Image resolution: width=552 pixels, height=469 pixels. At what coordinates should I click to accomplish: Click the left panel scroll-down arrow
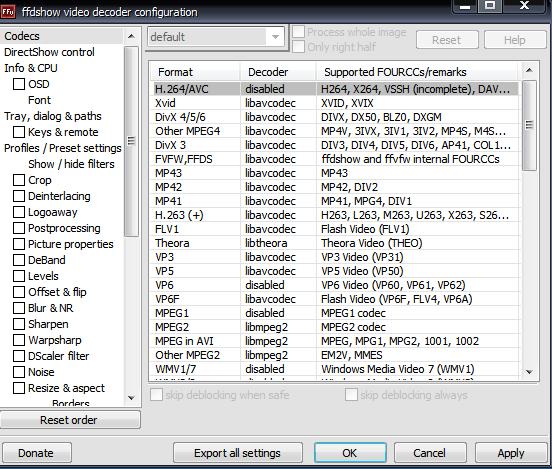tap(131, 398)
